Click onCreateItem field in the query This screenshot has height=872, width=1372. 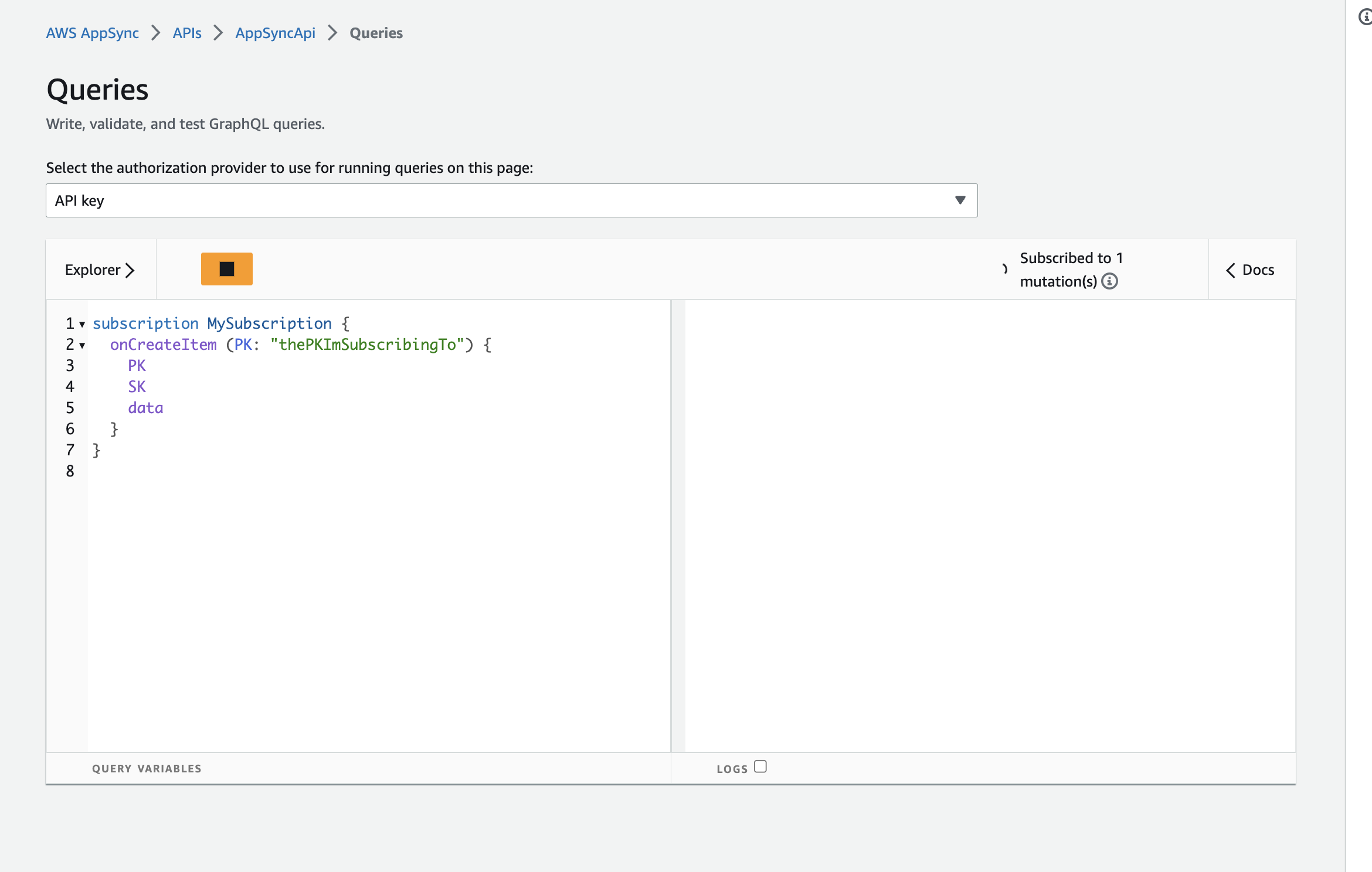tap(163, 345)
